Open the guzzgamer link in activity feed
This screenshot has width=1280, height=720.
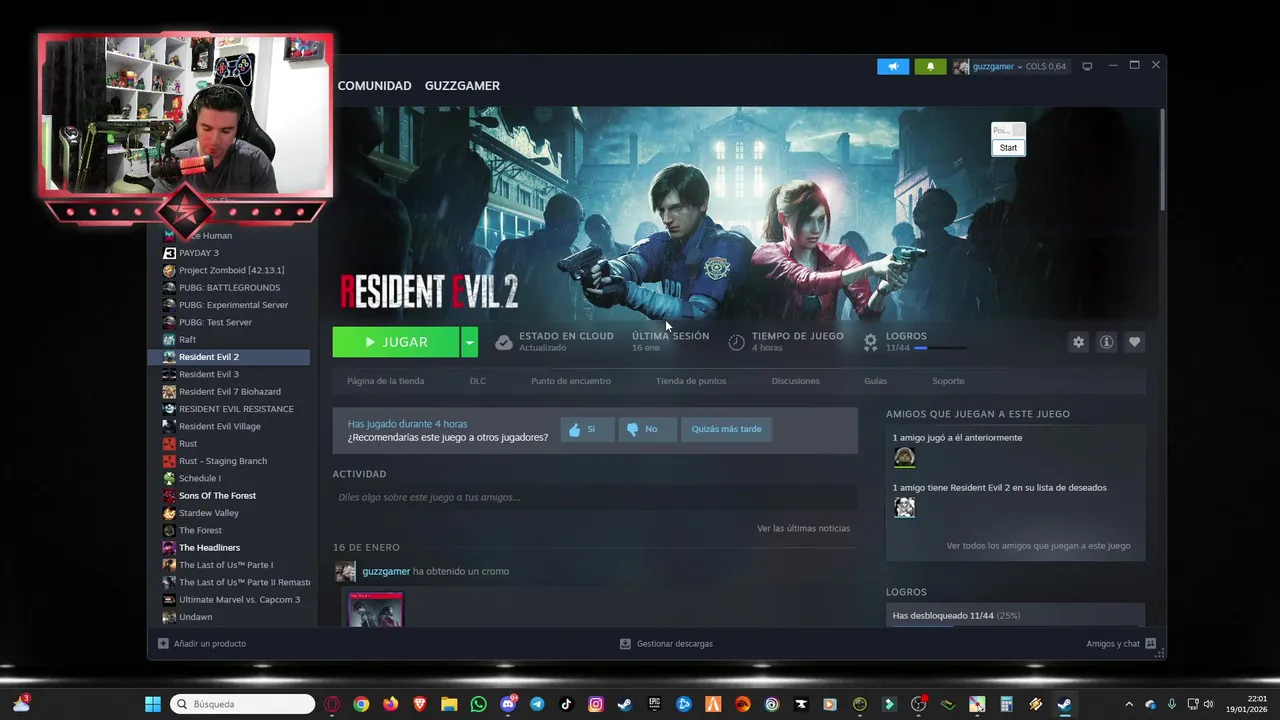coord(386,572)
